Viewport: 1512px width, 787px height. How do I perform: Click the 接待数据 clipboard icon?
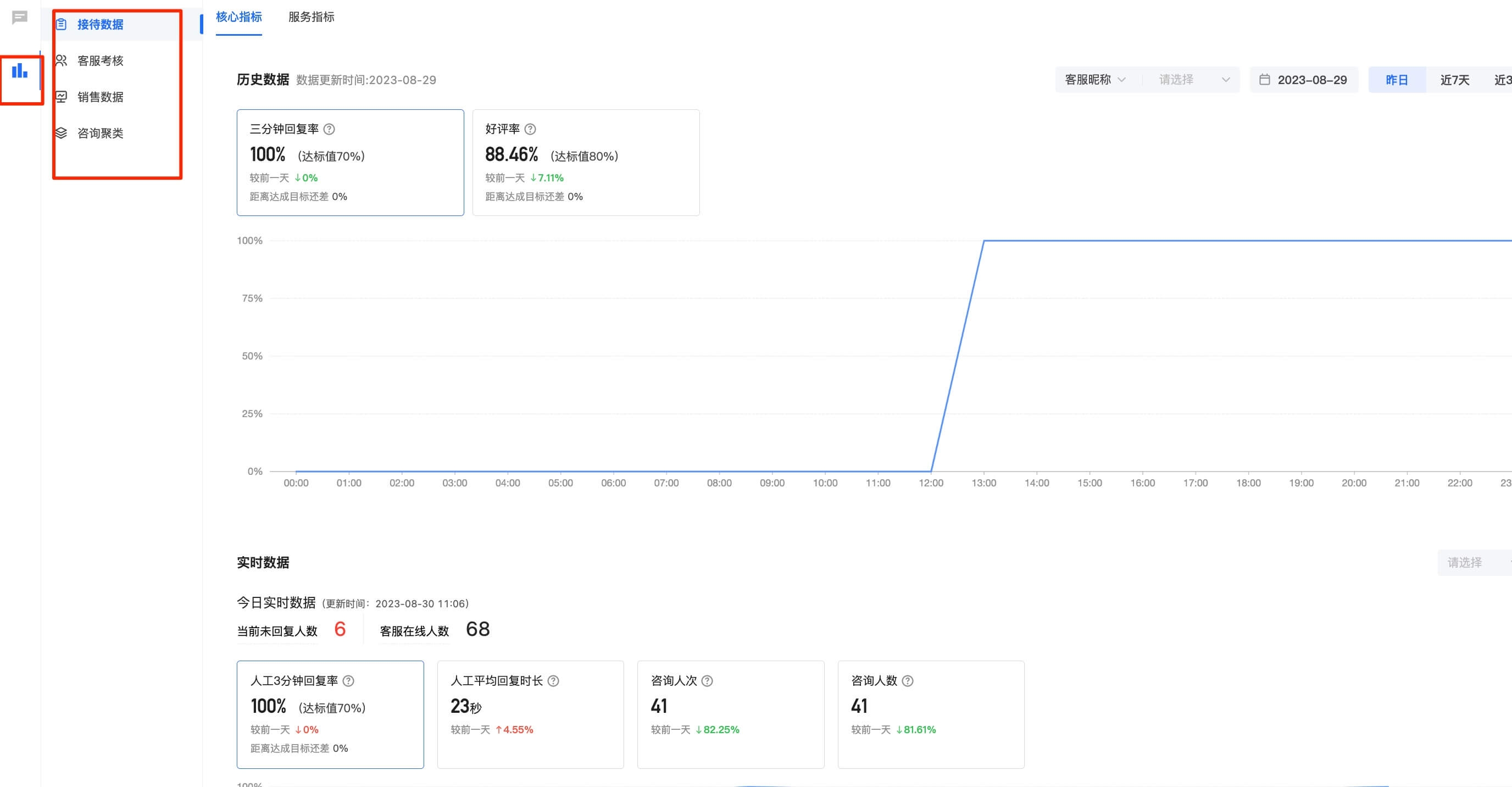(61, 25)
